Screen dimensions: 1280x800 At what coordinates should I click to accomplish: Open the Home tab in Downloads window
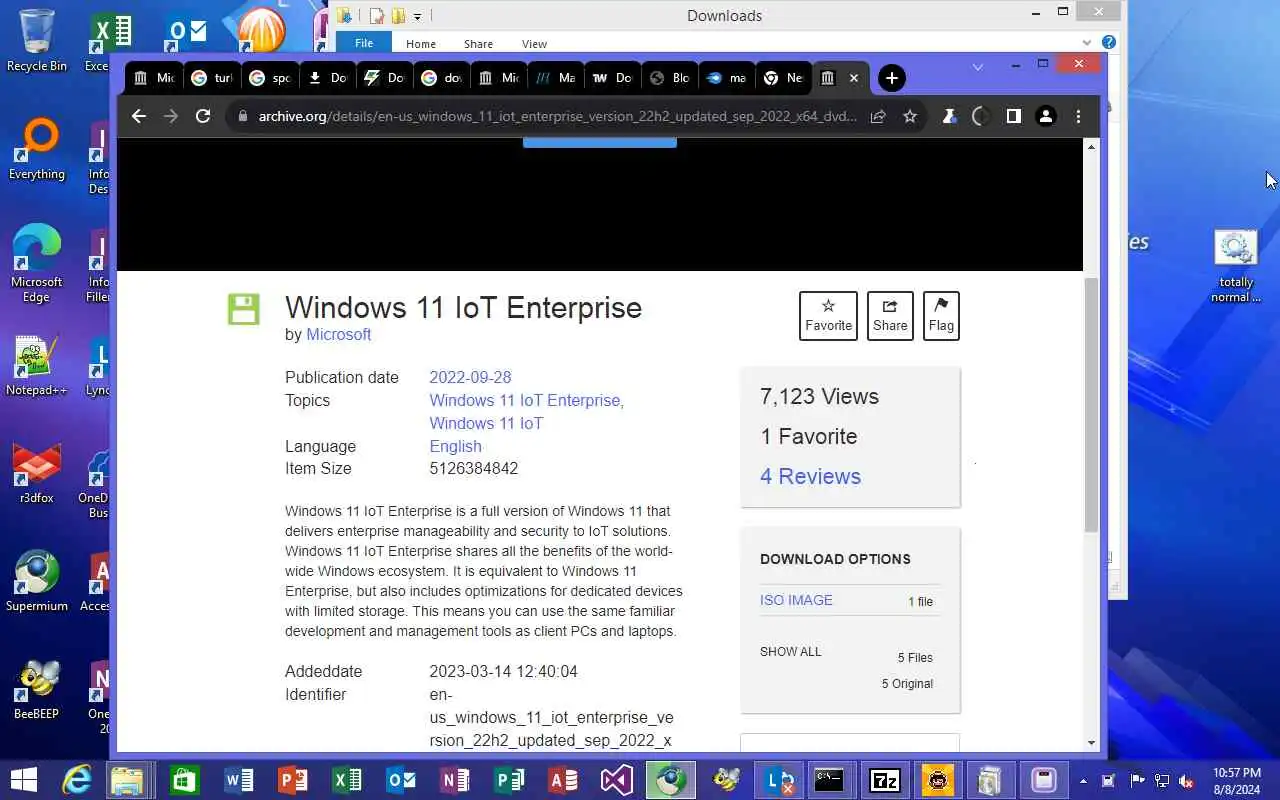coord(421,44)
